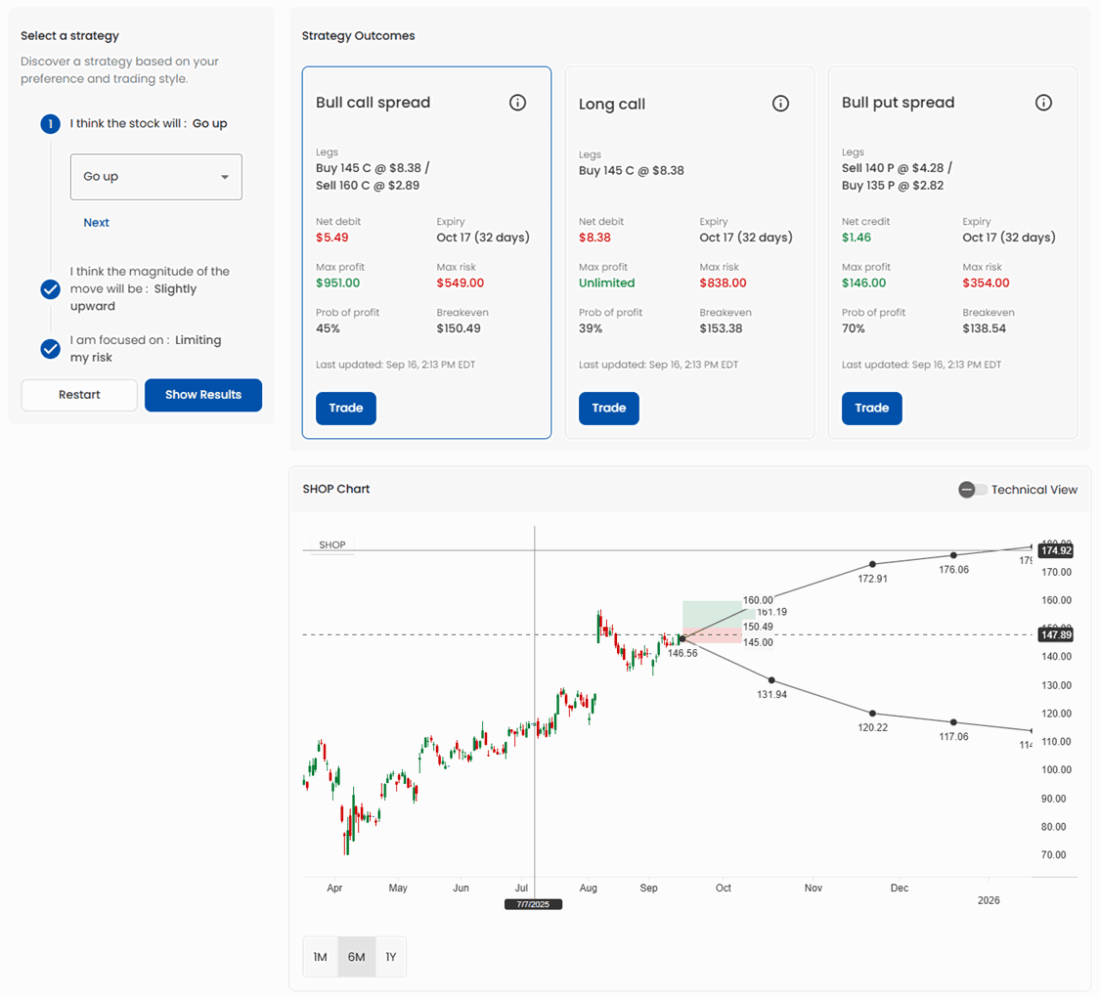Viewport: 1100px width, 999px height.
Task: Open the Go up stock direction dropdown
Action: click(x=156, y=176)
